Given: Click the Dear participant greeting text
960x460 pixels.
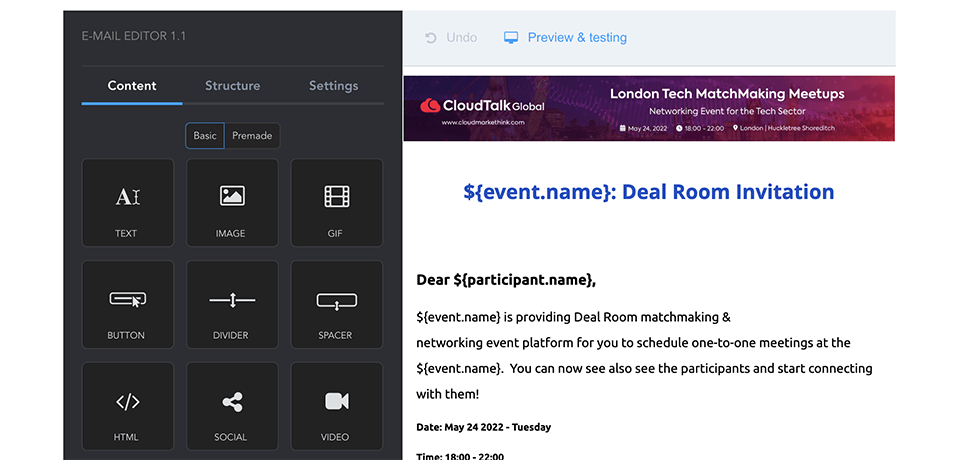Looking at the screenshot, I should coord(506,280).
